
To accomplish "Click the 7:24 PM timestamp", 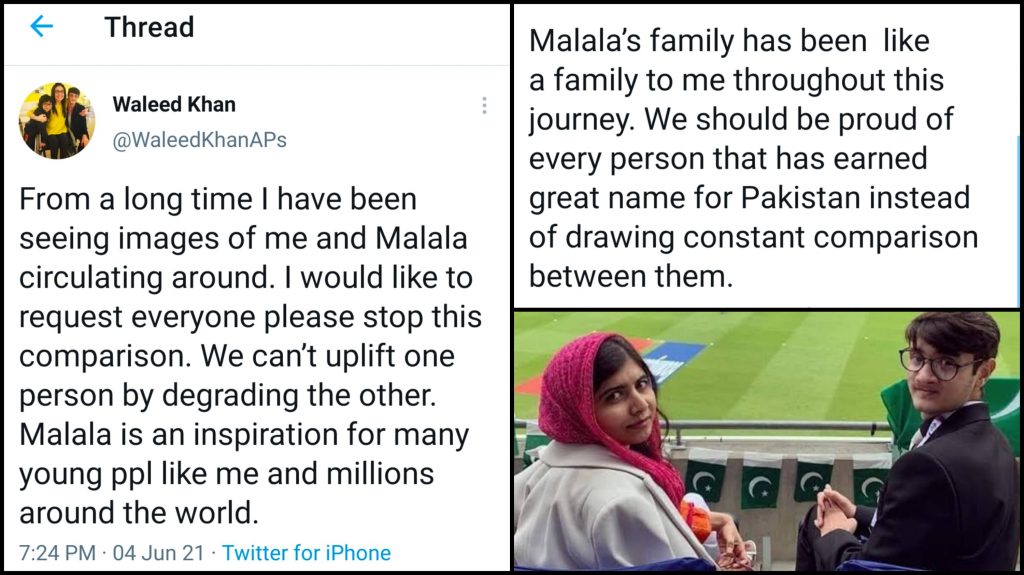I will pyautogui.click(x=59, y=552).
